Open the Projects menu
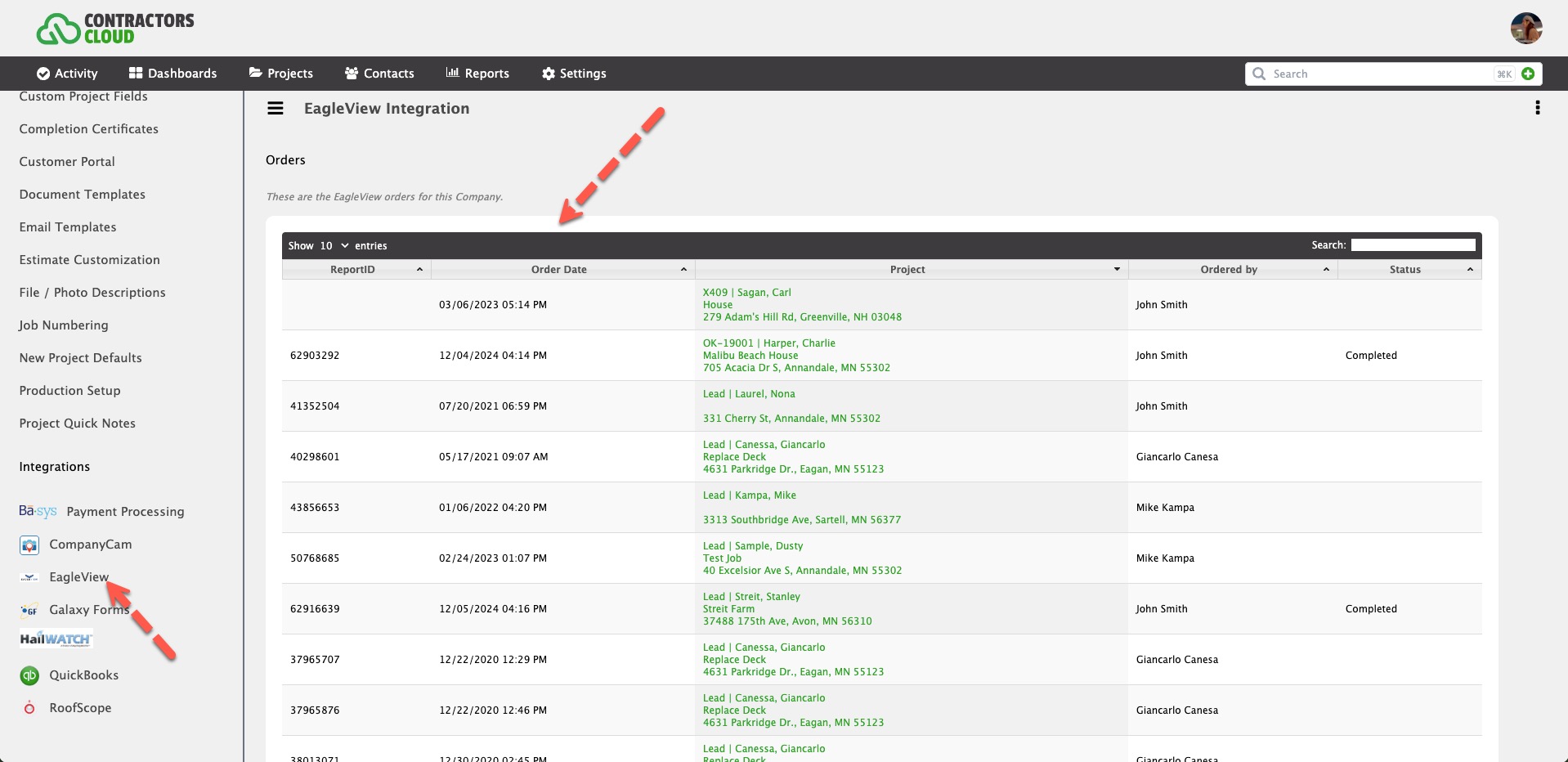Viewport: 1568px width, 762px height. [280, 74]
